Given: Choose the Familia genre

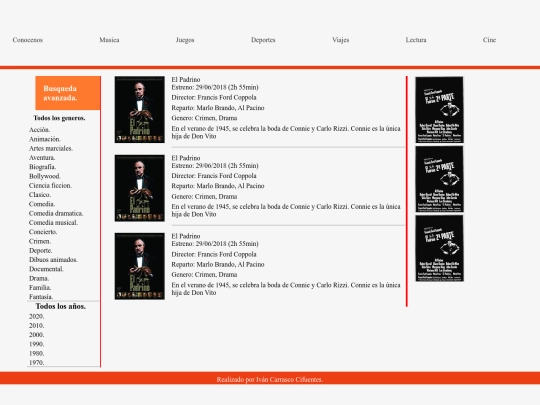Looking at the screenshot, I should 40,288.
